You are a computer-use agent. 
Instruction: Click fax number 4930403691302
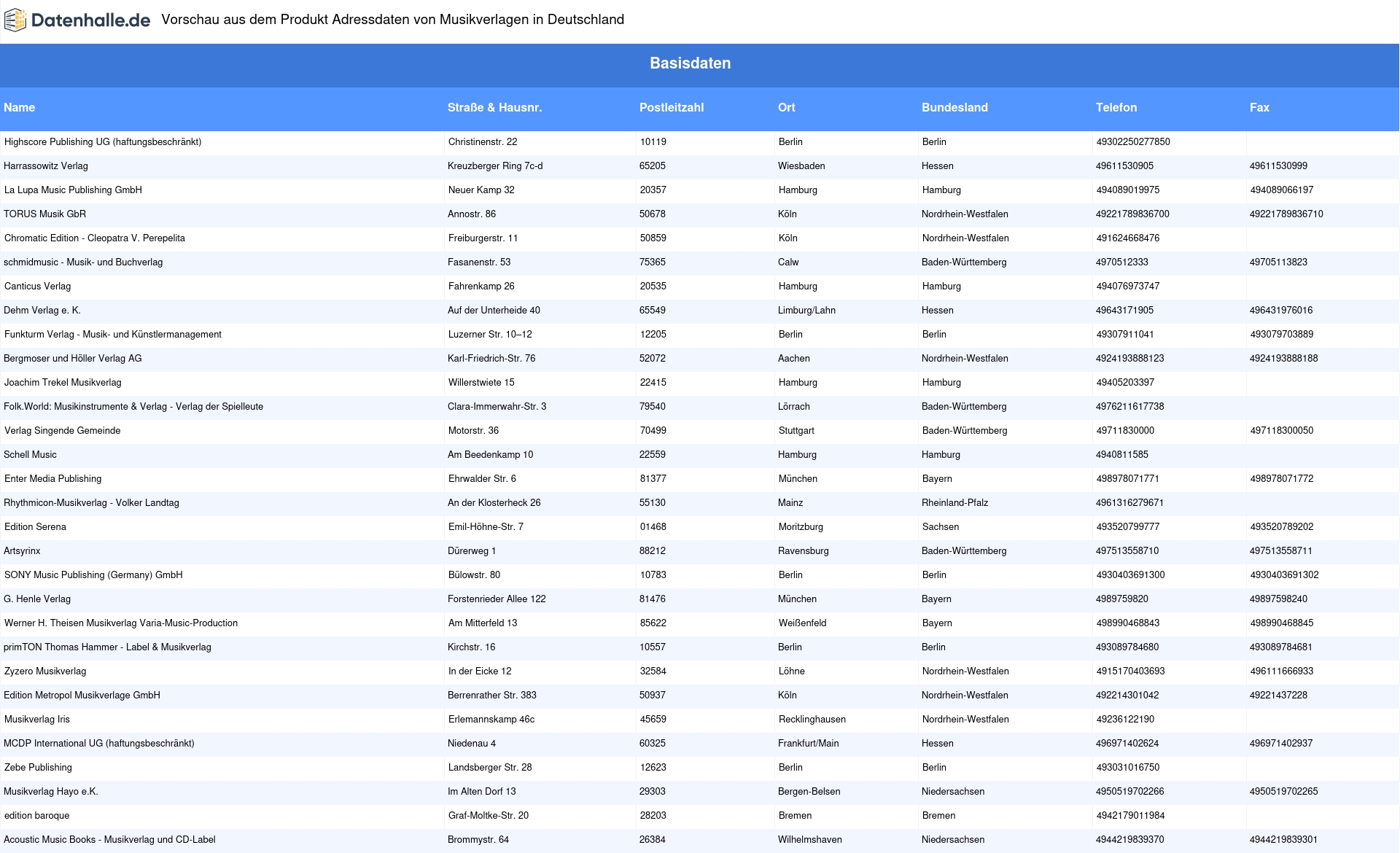click(1285, 575)
